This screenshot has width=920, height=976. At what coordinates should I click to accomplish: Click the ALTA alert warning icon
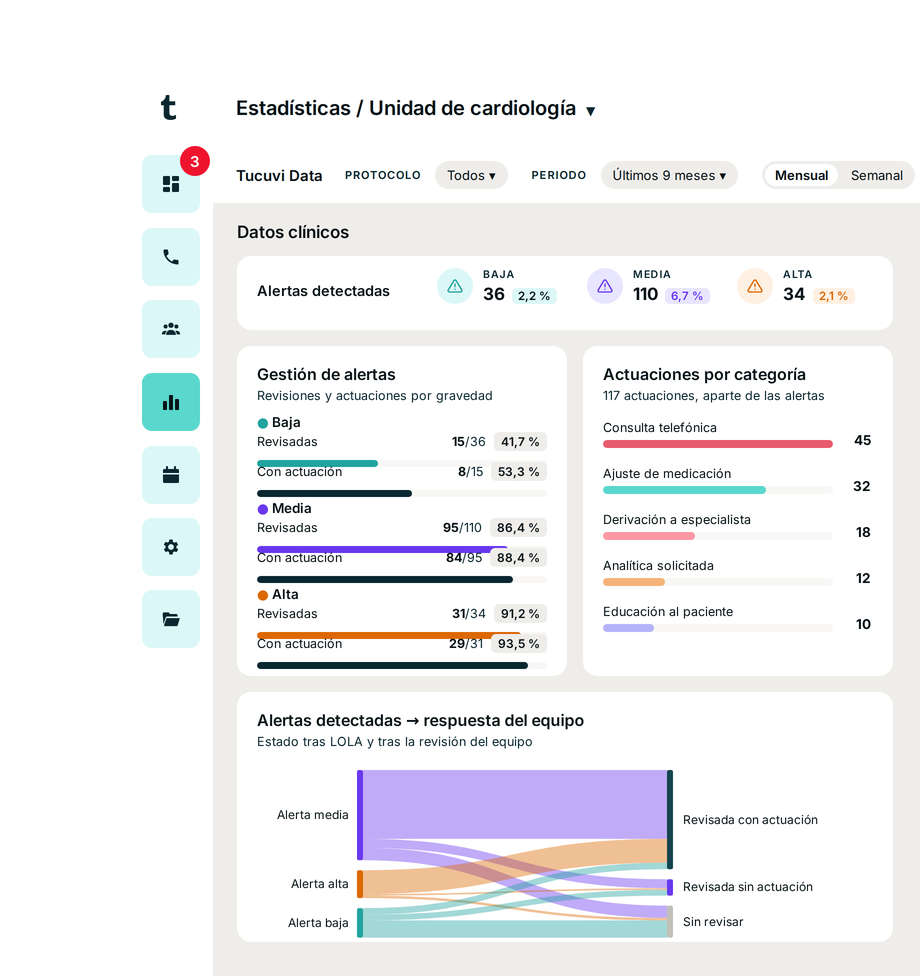[755, 286]
